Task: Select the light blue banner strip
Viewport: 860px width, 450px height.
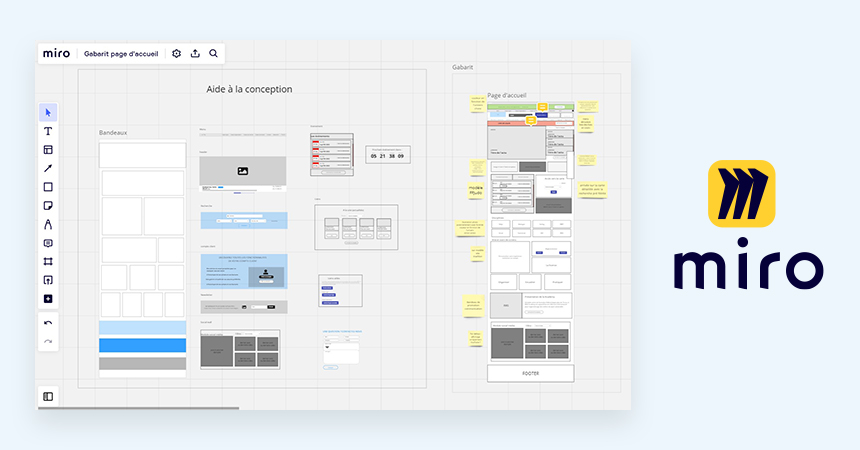Action: coord(143,328)
